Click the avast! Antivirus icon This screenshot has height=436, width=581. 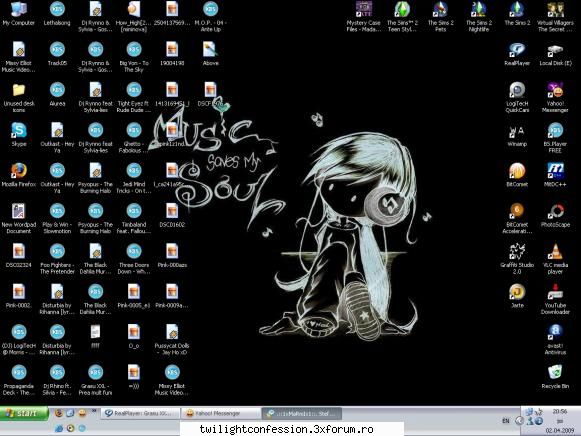555,339
